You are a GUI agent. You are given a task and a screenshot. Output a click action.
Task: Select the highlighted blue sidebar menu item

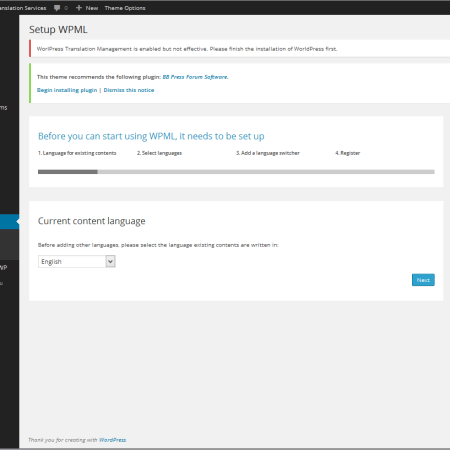(9, 222)
